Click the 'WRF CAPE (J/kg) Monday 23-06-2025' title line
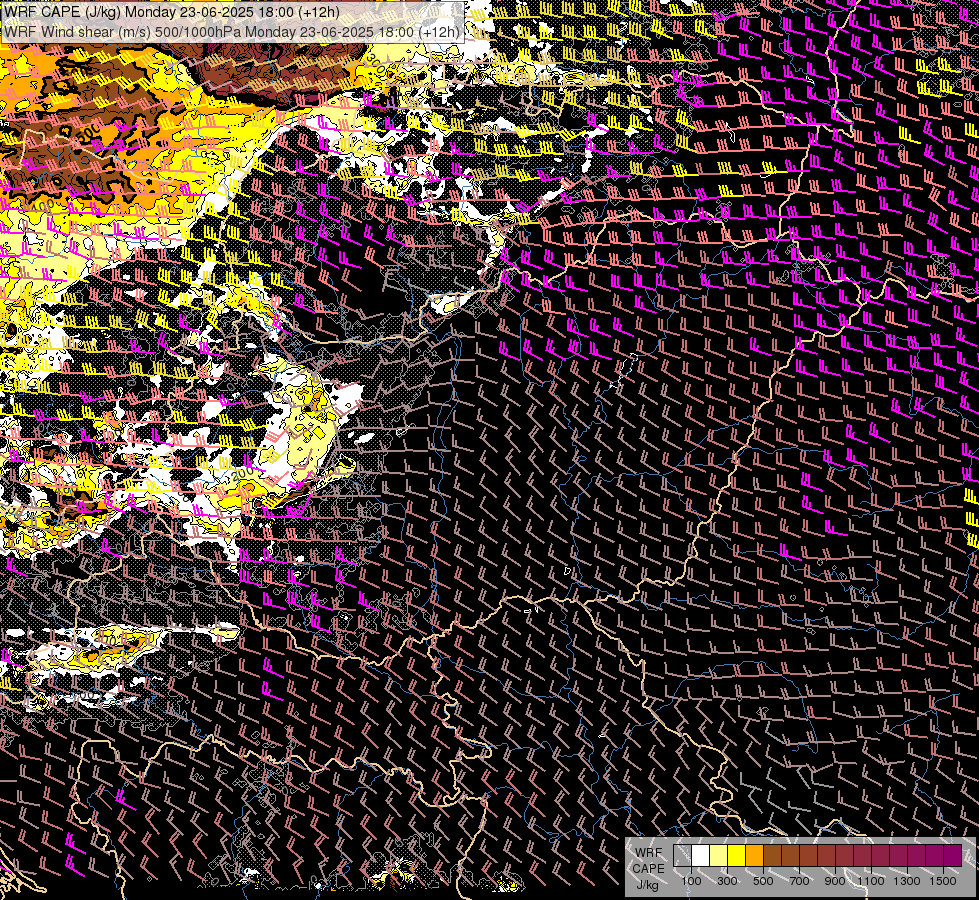The height and width of the screenshot is (900, 979). [x=172, y=12]
